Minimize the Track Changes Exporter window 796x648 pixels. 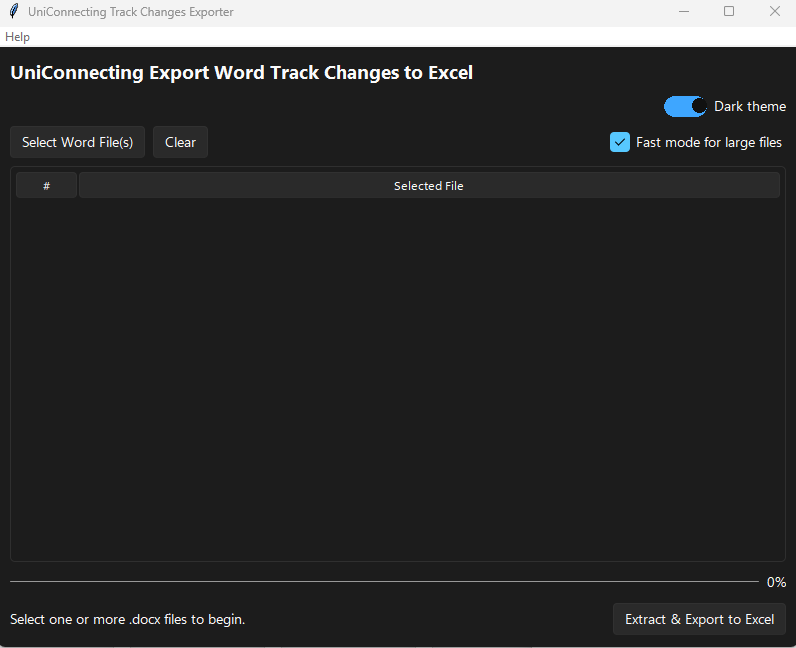pyautogui.click(x=684, y=12)
